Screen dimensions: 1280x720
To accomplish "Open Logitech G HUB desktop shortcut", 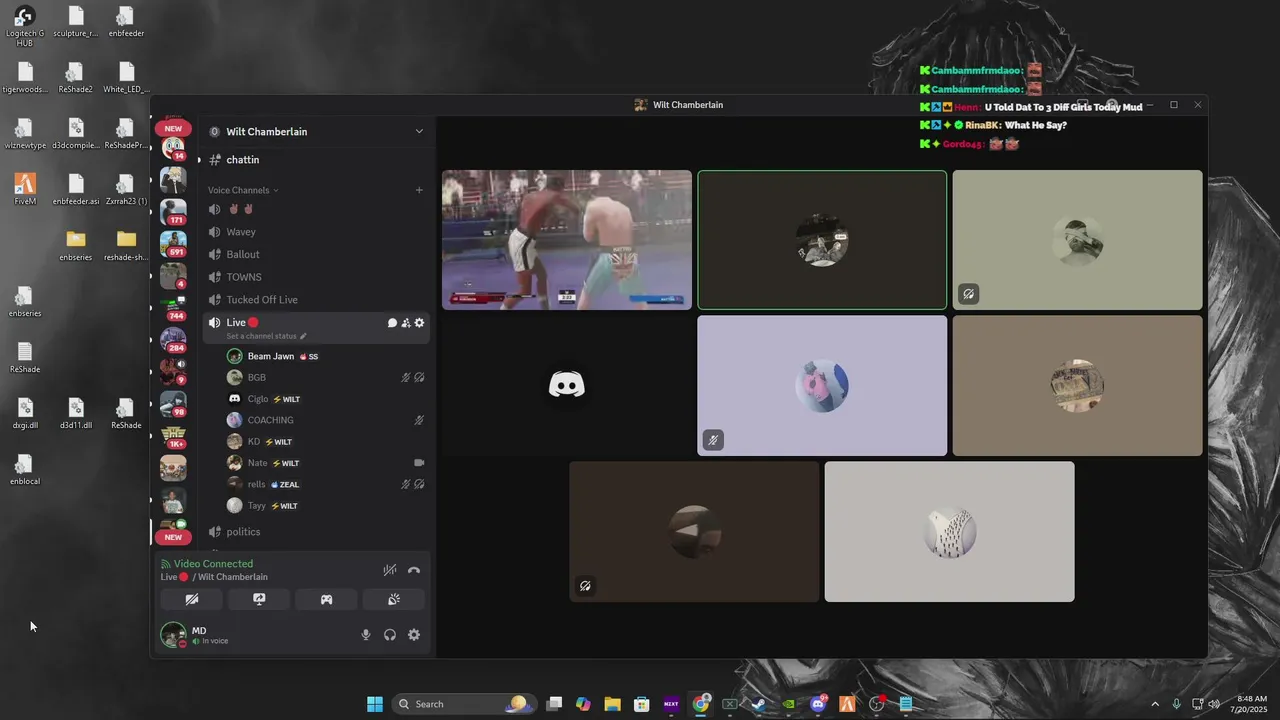I will point(25,26).
